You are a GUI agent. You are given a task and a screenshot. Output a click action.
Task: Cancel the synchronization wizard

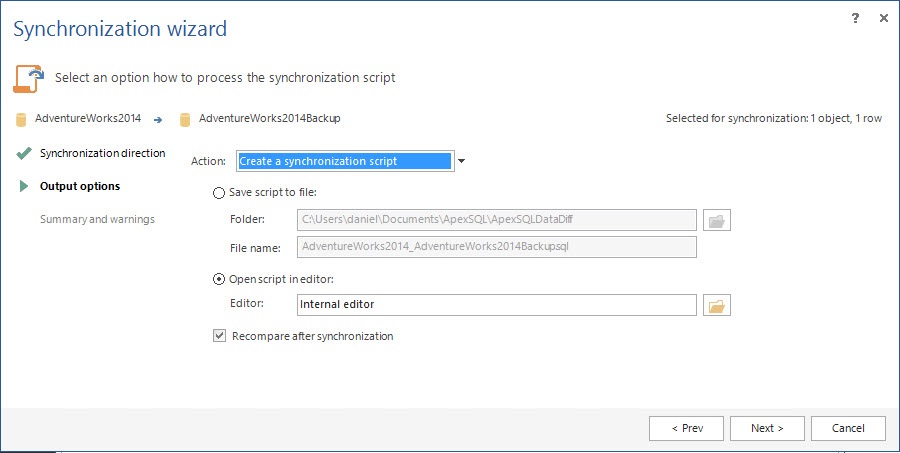coord(848,428)
